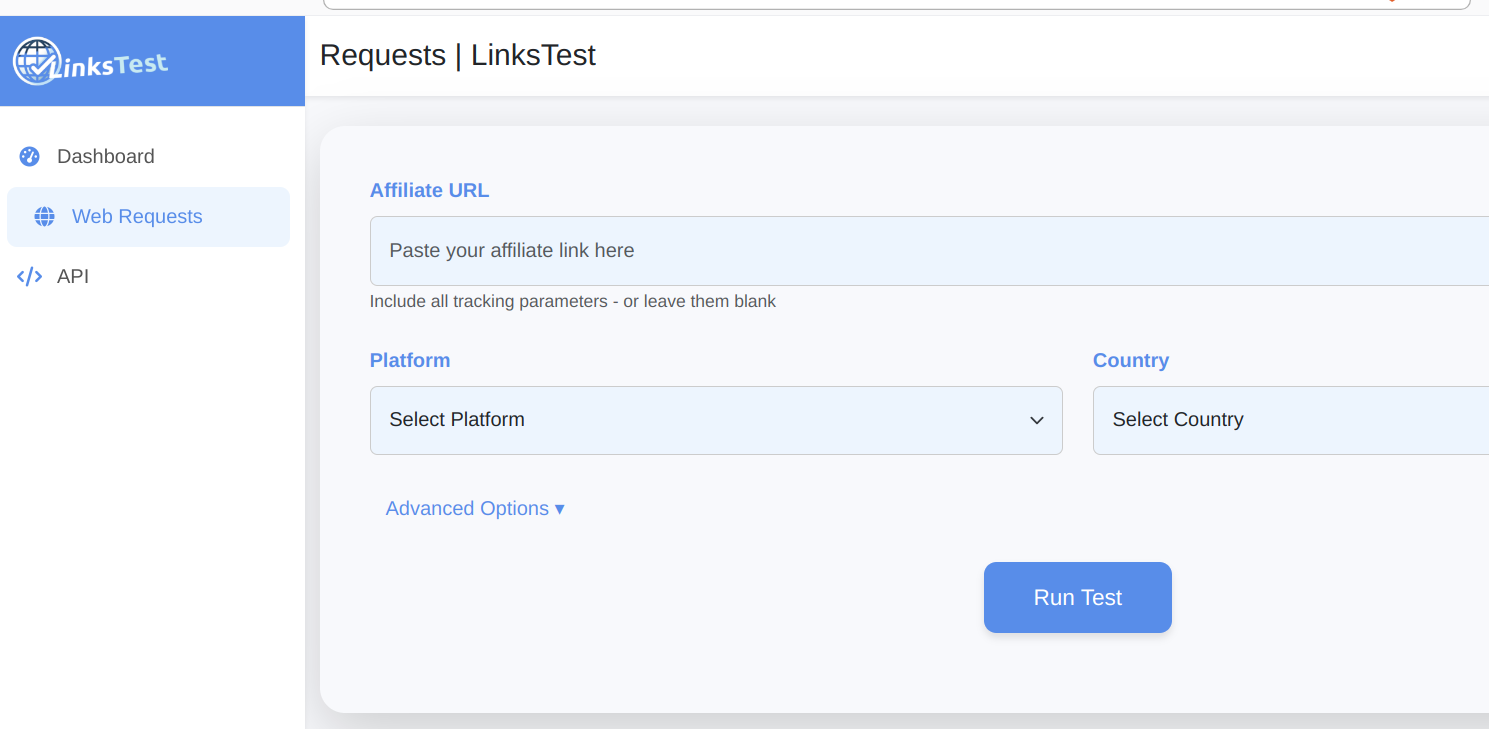Click the Run Test button
Image resolution: width=1489 pixels, height=729 pixels.
click(x=1078, y=597)
